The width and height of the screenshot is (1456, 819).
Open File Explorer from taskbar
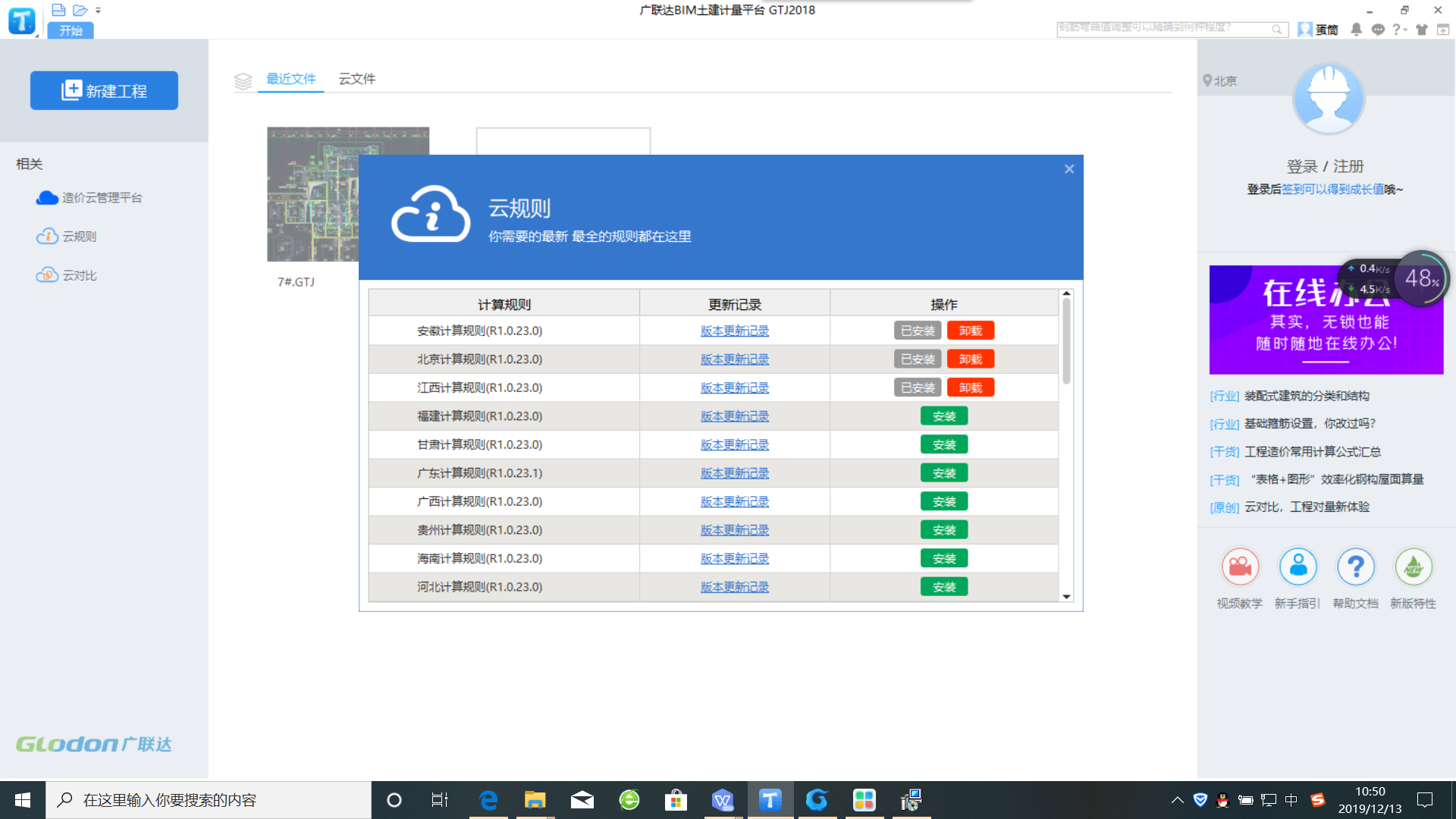point(535,800)
